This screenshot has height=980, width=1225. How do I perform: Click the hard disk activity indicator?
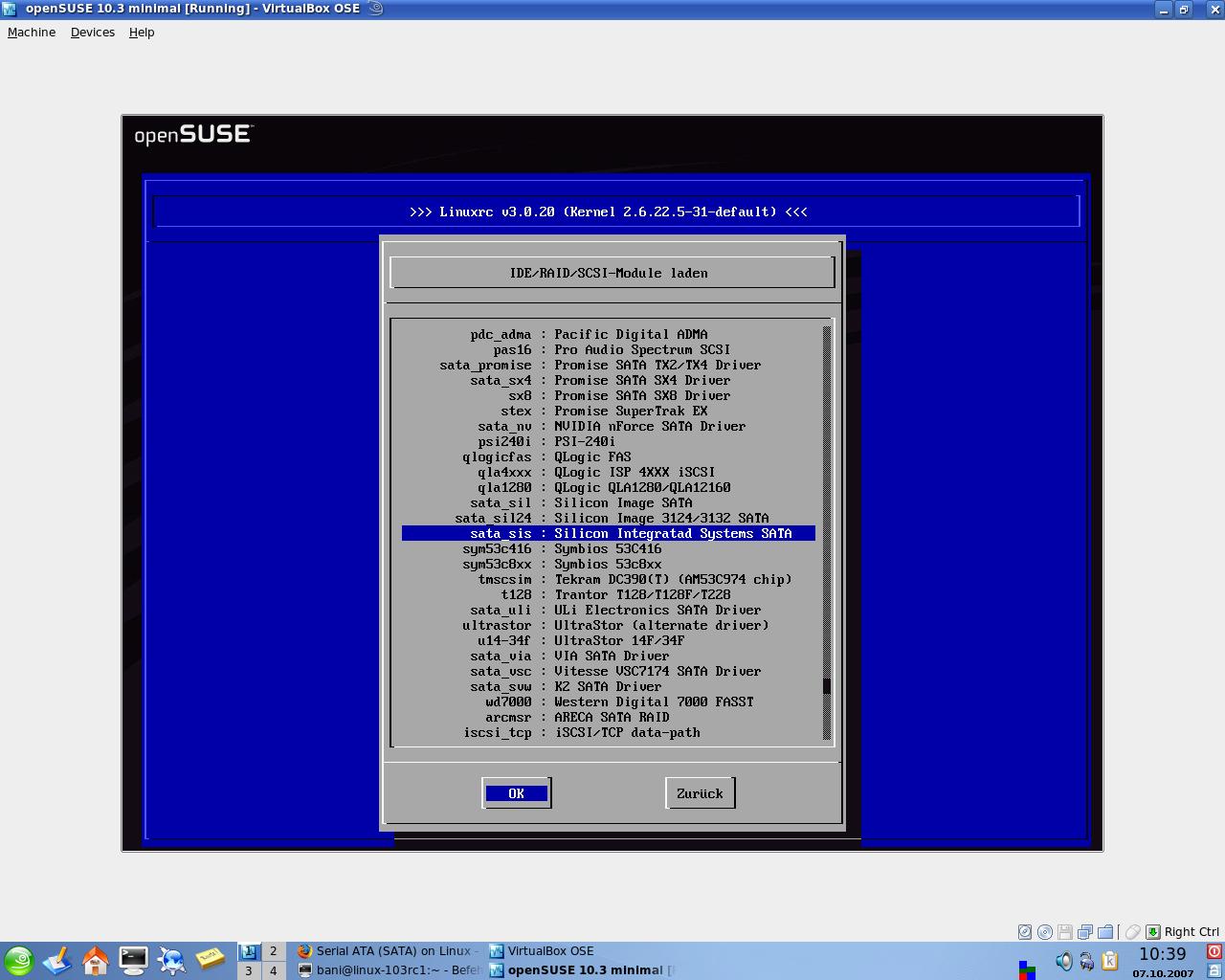click(x=1025, y=931)
